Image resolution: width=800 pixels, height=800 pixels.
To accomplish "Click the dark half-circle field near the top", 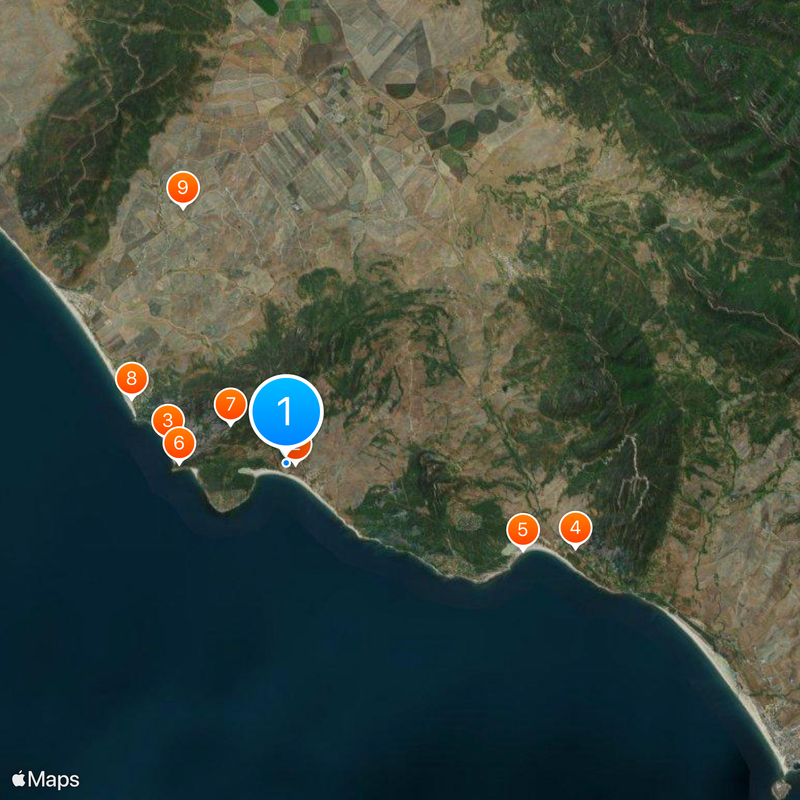I will point(401,90).
